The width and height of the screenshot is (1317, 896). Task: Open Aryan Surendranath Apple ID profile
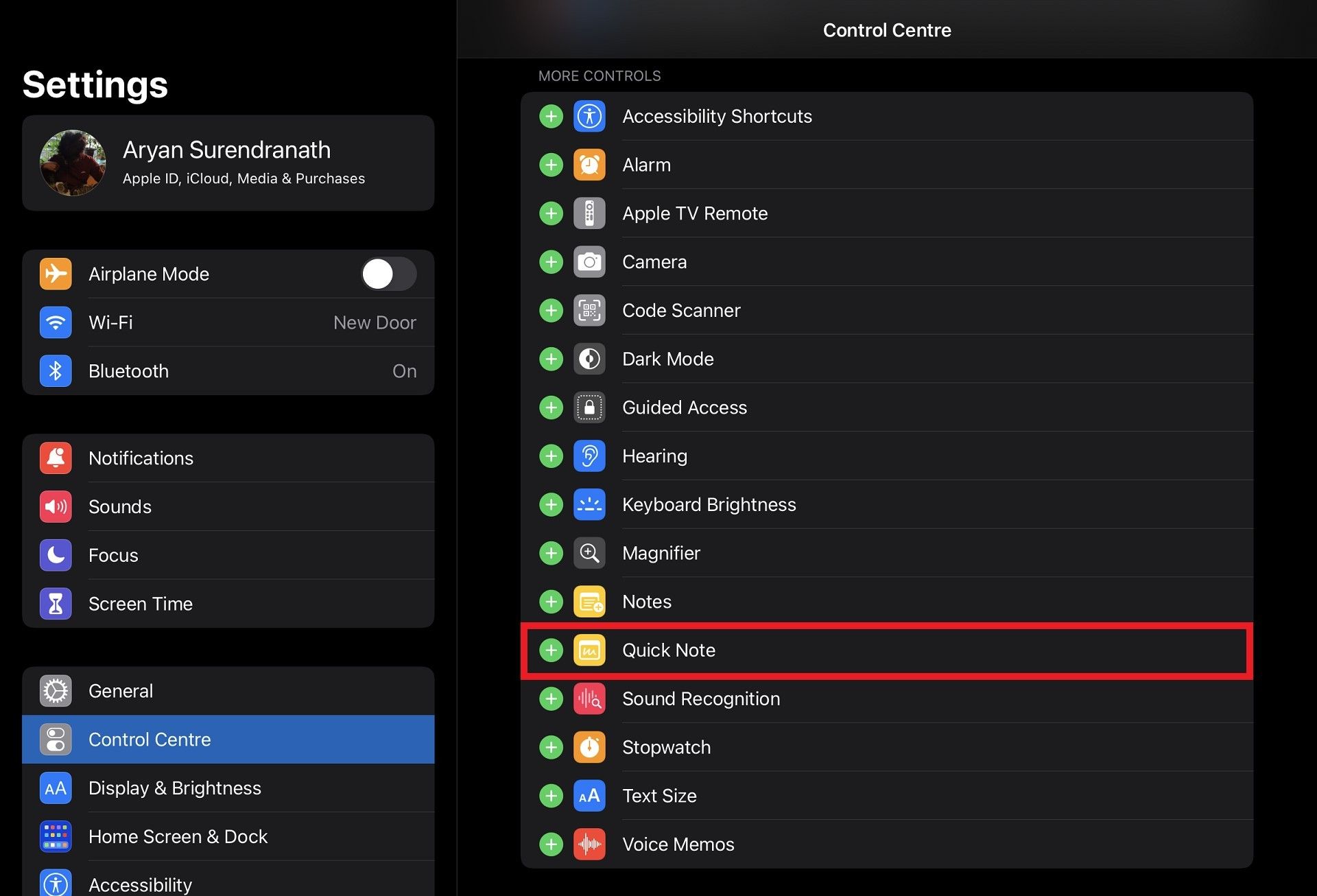pos(228,163)
